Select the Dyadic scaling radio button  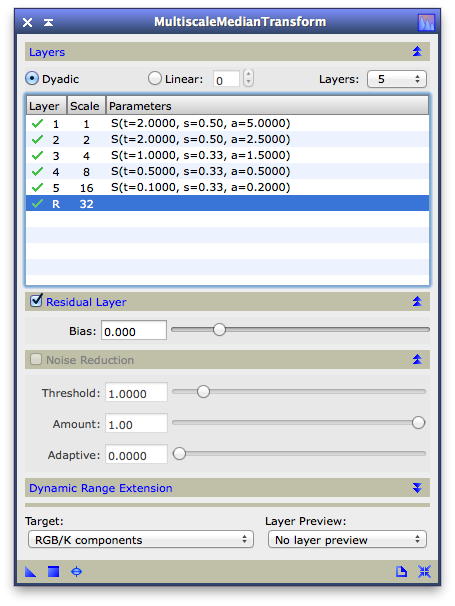pyautogui.click(x=32, y=78)
